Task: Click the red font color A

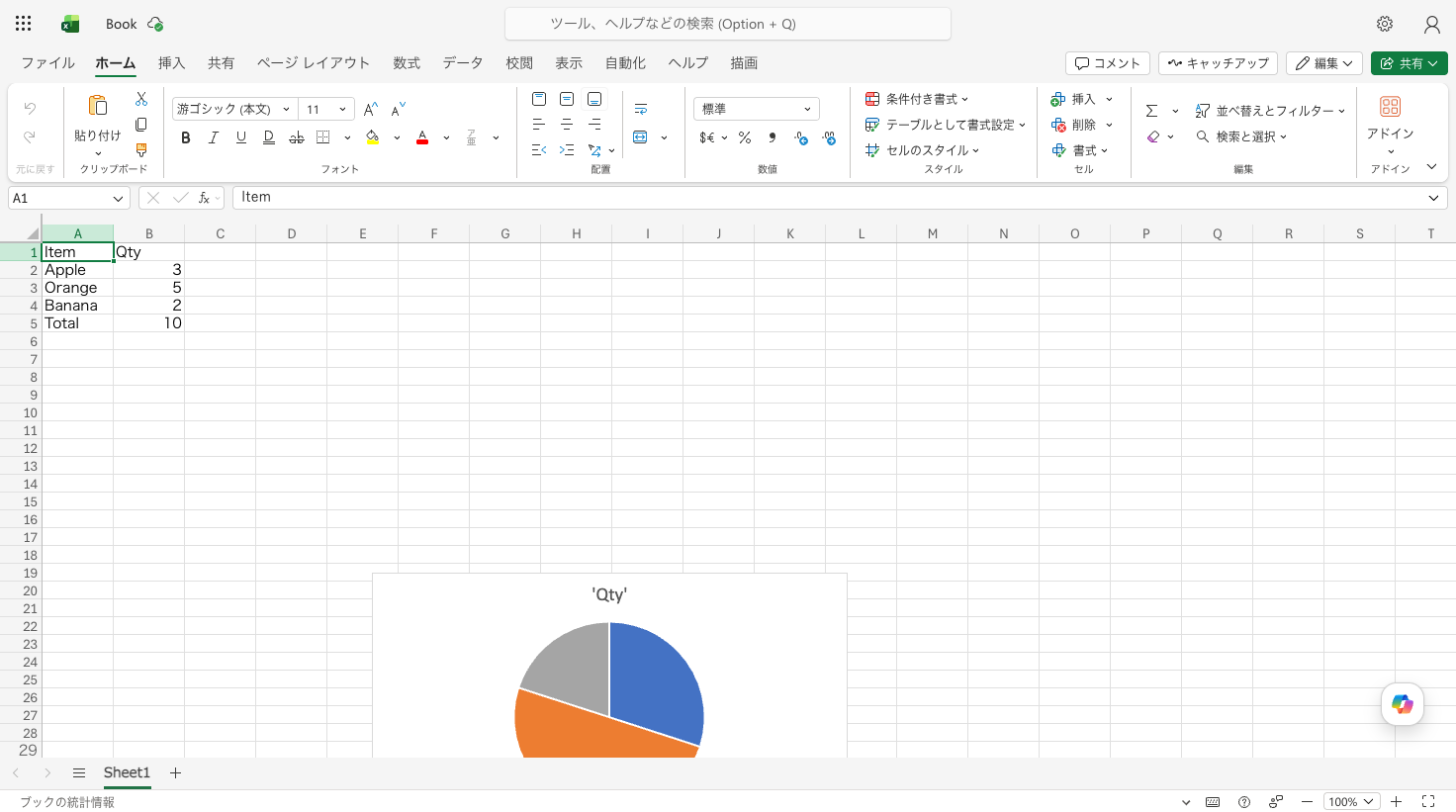Action: click(422, 137)
